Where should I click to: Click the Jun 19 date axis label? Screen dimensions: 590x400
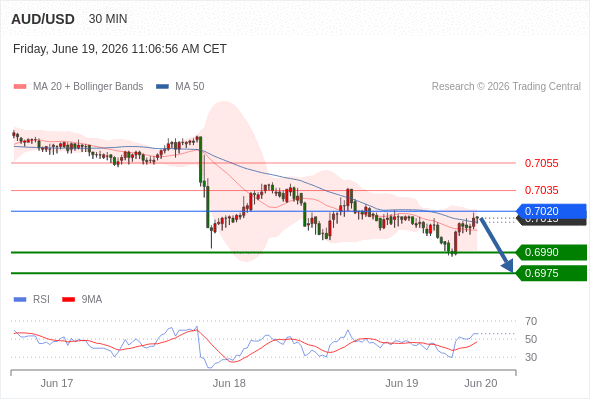(401, 383)
